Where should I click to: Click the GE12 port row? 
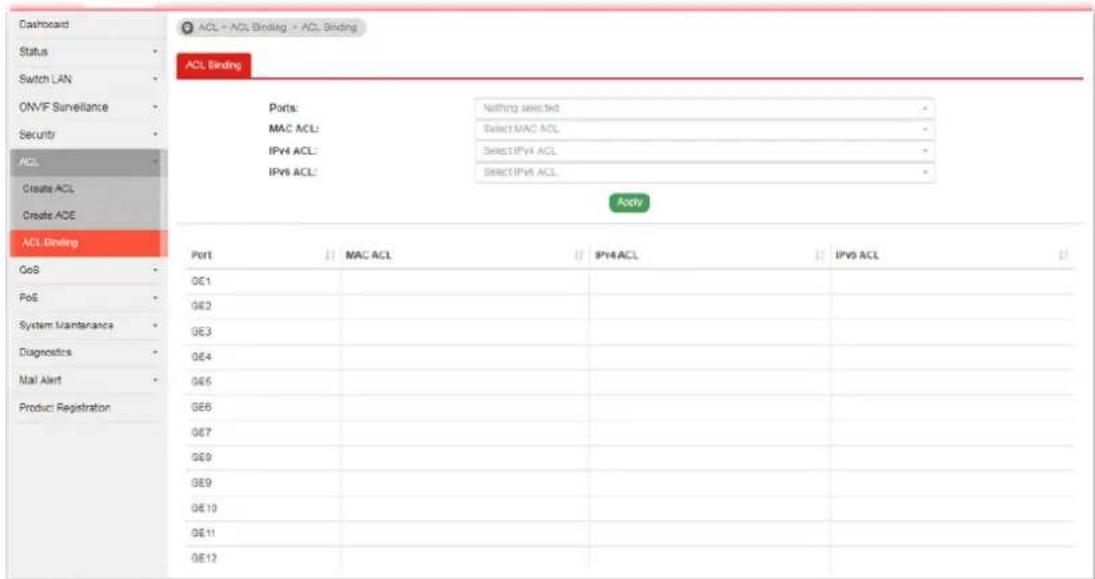coord(630,559)
